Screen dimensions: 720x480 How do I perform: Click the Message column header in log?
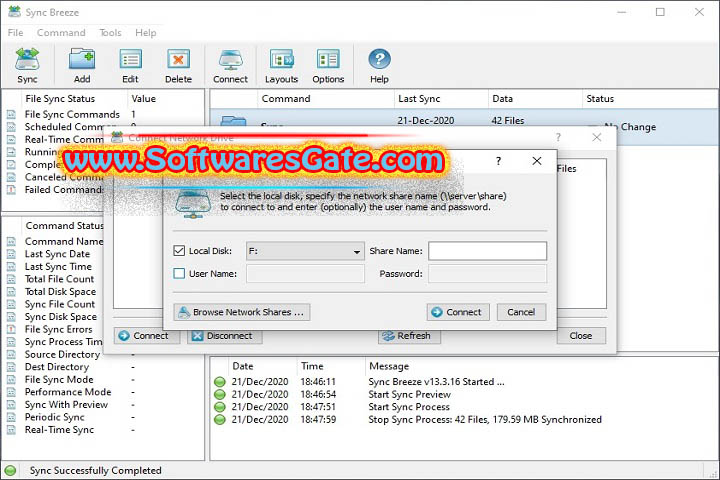coord(542,366)
